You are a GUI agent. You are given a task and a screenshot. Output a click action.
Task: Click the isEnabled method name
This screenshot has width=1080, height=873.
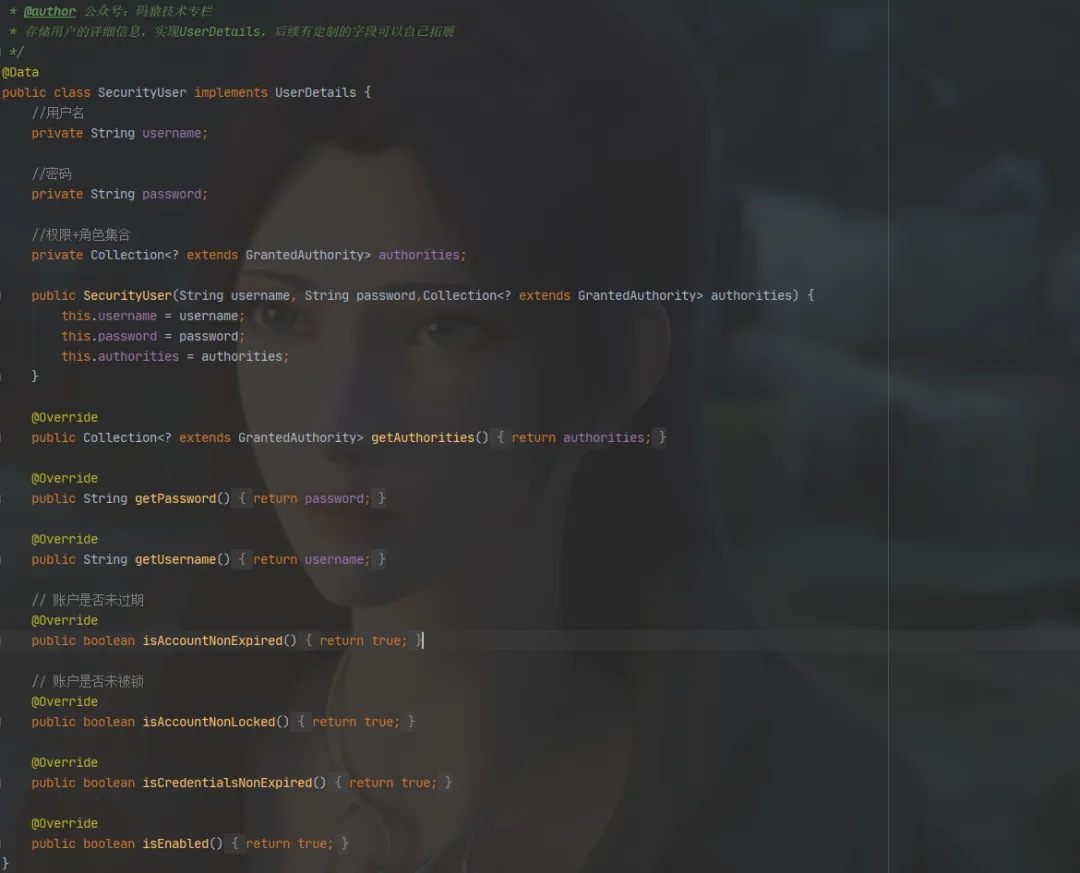176,843
